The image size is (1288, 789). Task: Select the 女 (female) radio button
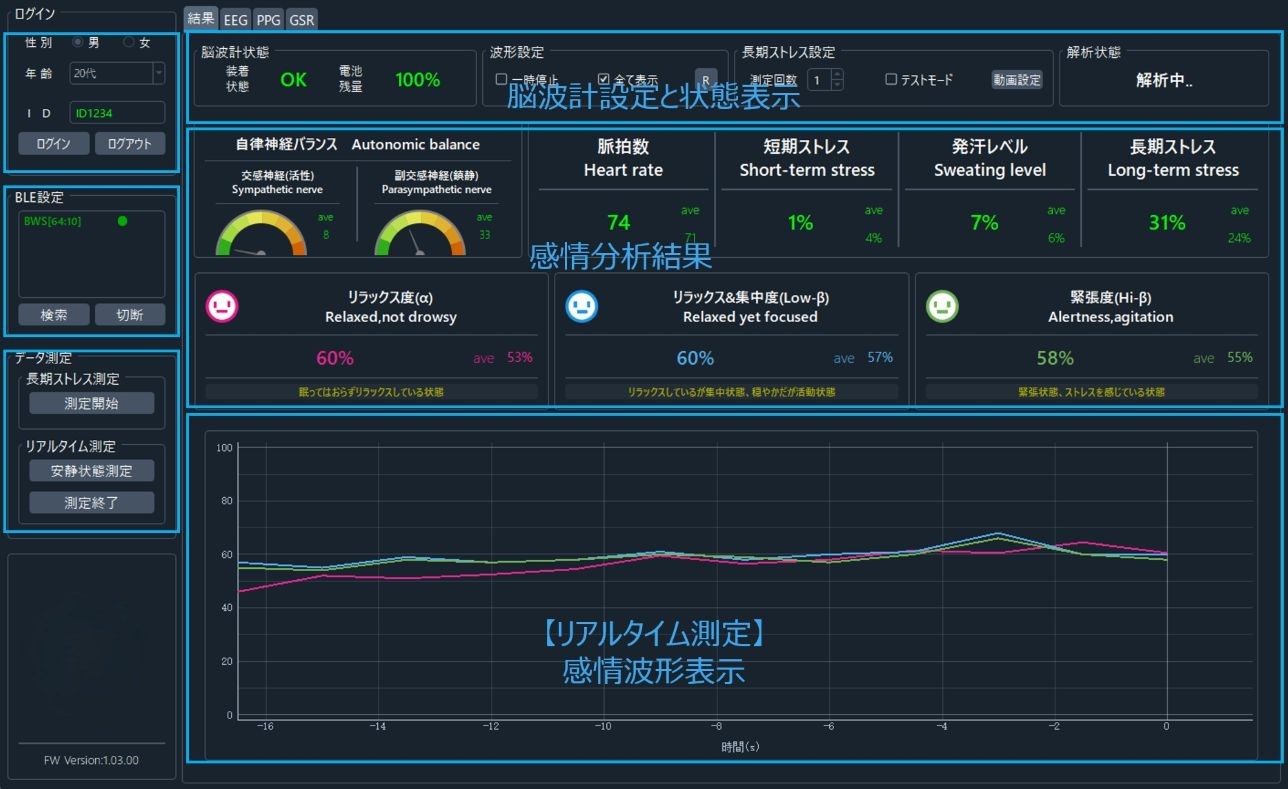click(128, 43)
